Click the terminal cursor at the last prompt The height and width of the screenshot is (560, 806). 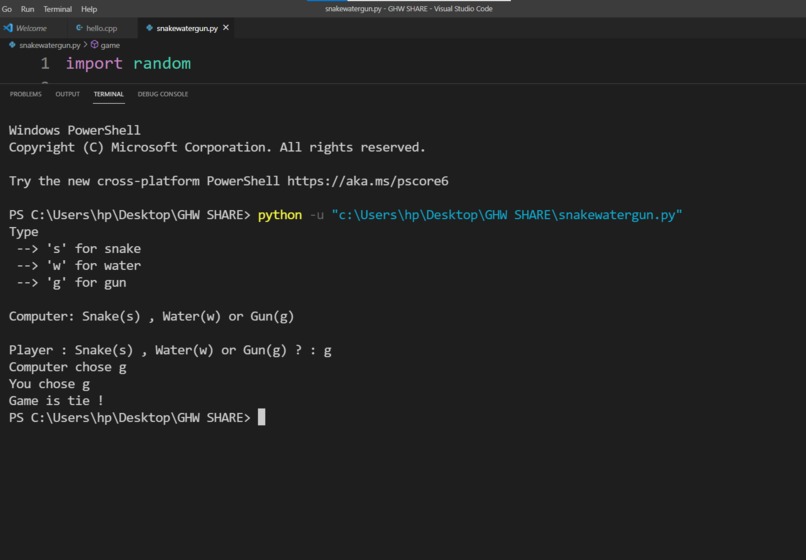[x=262, y=417]
